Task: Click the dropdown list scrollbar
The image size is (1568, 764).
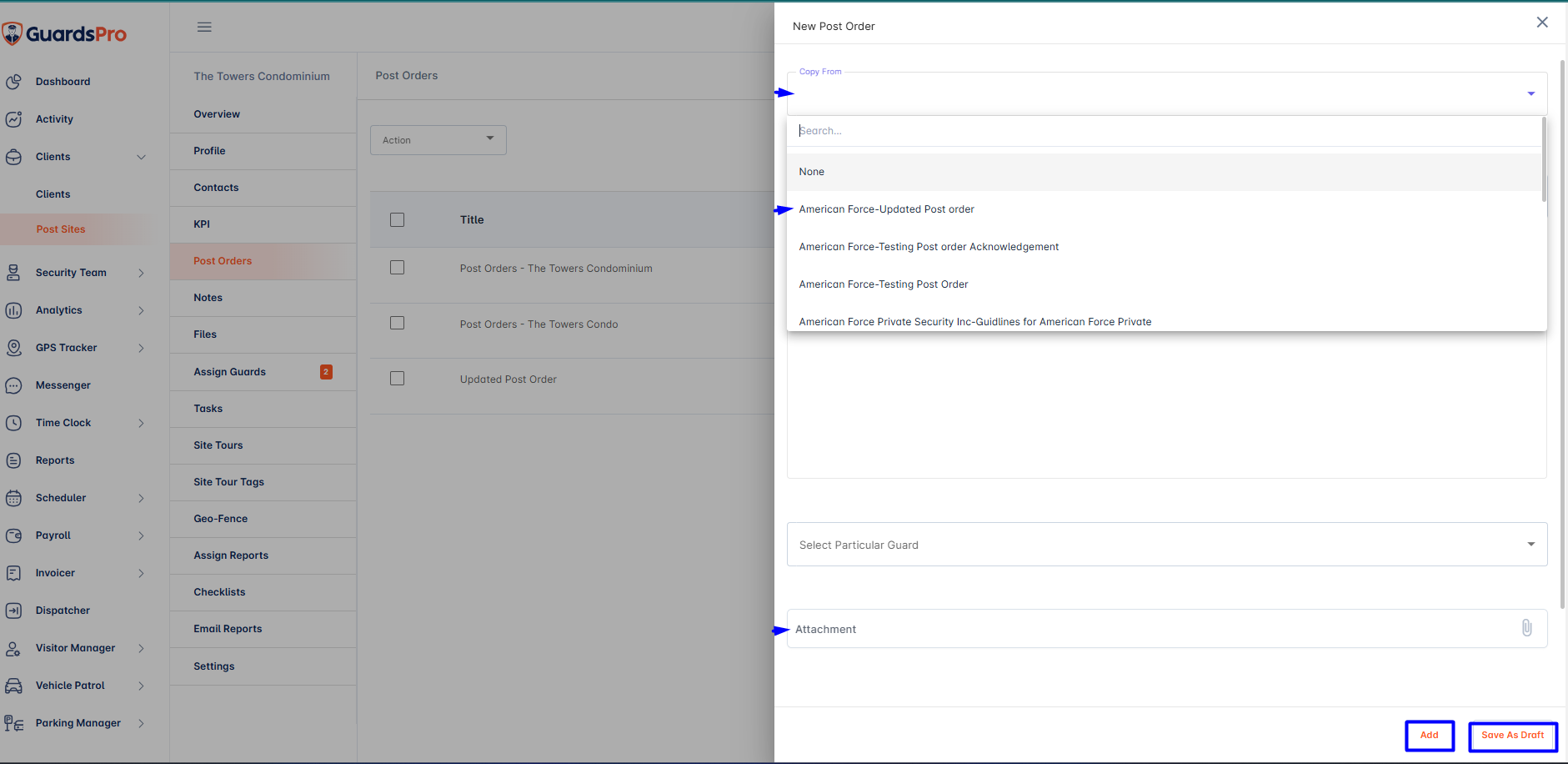Action: click(1544, 159)
